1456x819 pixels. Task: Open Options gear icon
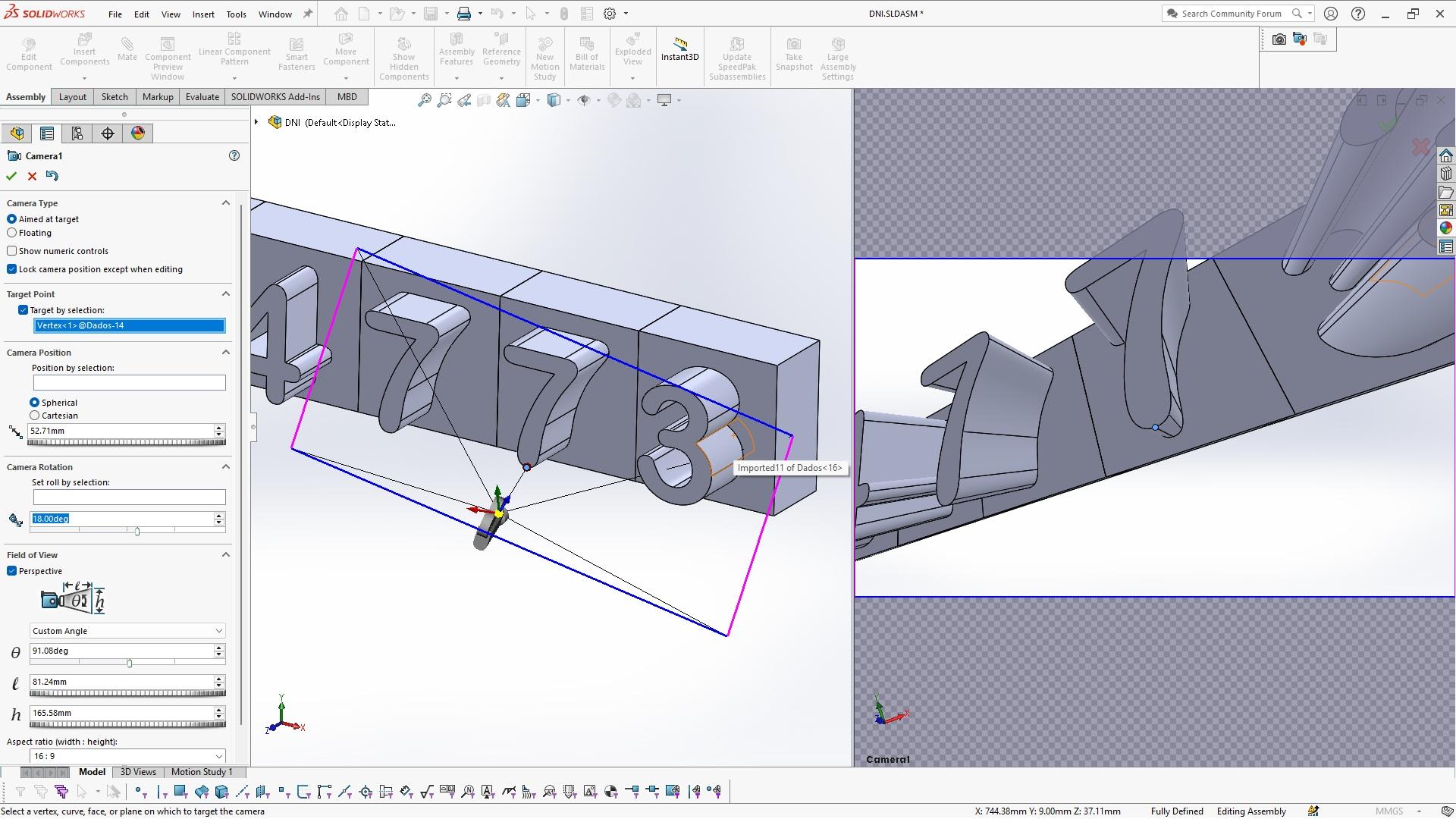[x=610, y=14]
